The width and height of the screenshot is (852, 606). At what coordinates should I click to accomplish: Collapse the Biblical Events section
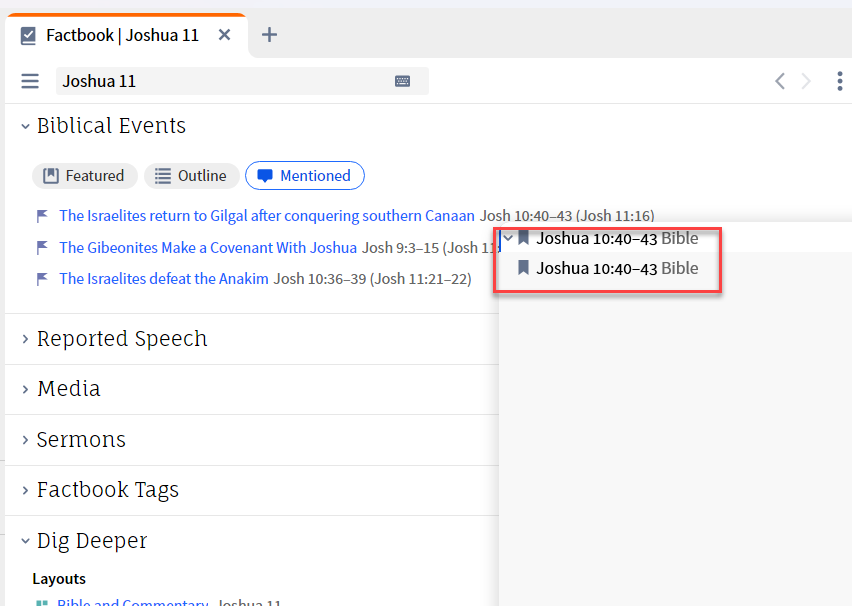point(23,126)
